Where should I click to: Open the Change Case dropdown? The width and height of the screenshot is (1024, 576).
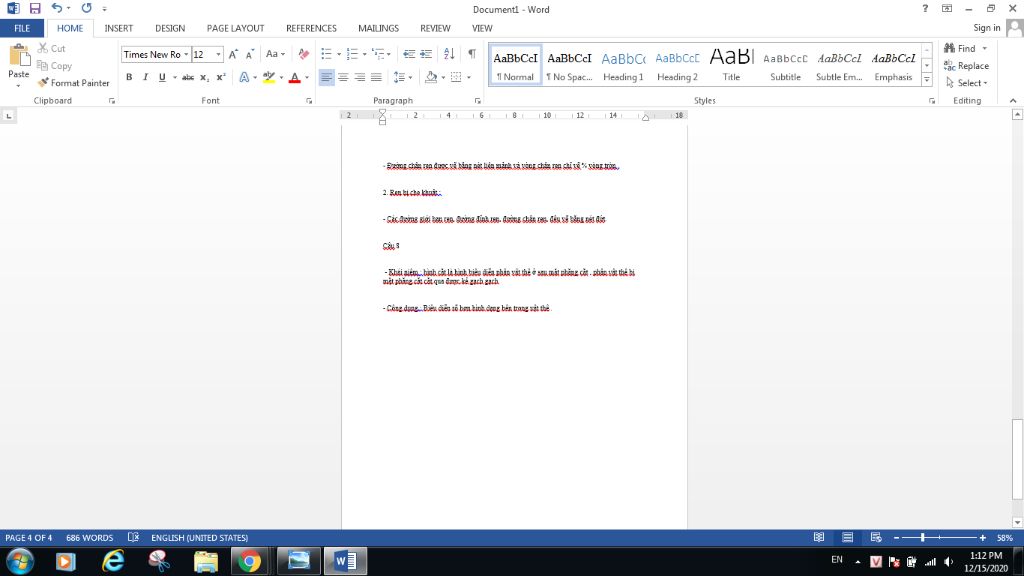(x=275, y=54)
